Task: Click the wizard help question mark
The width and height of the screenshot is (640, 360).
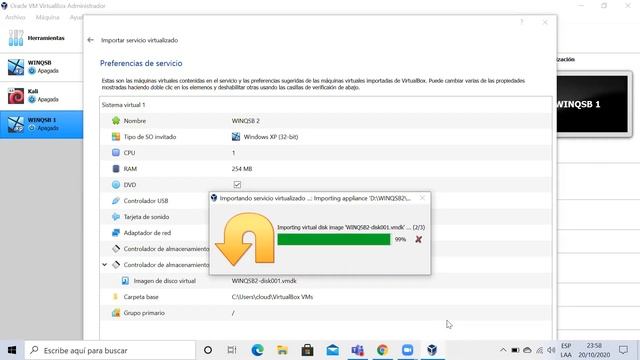Action: tap(522, 22)
